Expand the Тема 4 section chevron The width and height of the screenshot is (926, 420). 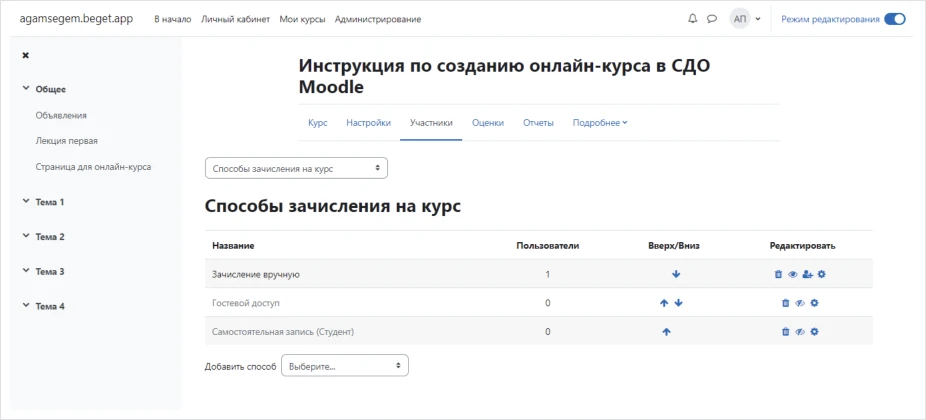coord(25,306)
